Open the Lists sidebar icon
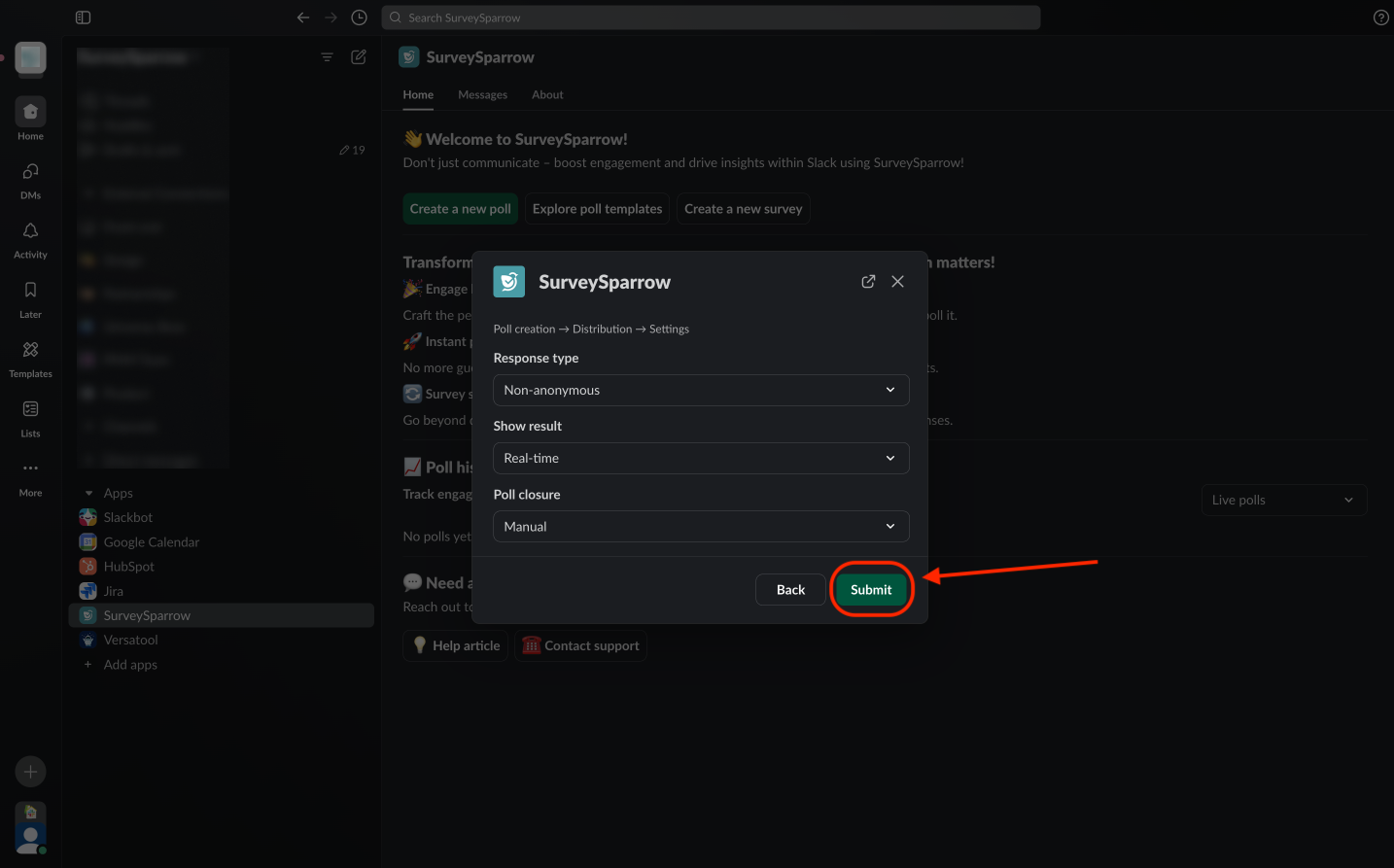The height and width of the screenshot is (868, 1394). click(x=30, y=409)
